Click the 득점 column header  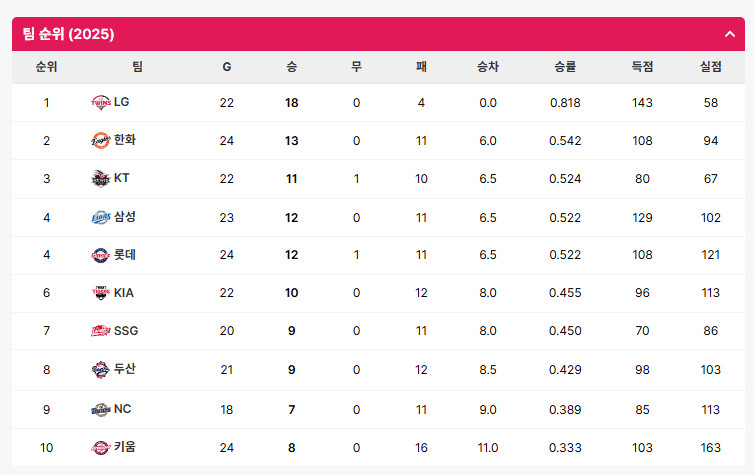(x=642, y=67)
